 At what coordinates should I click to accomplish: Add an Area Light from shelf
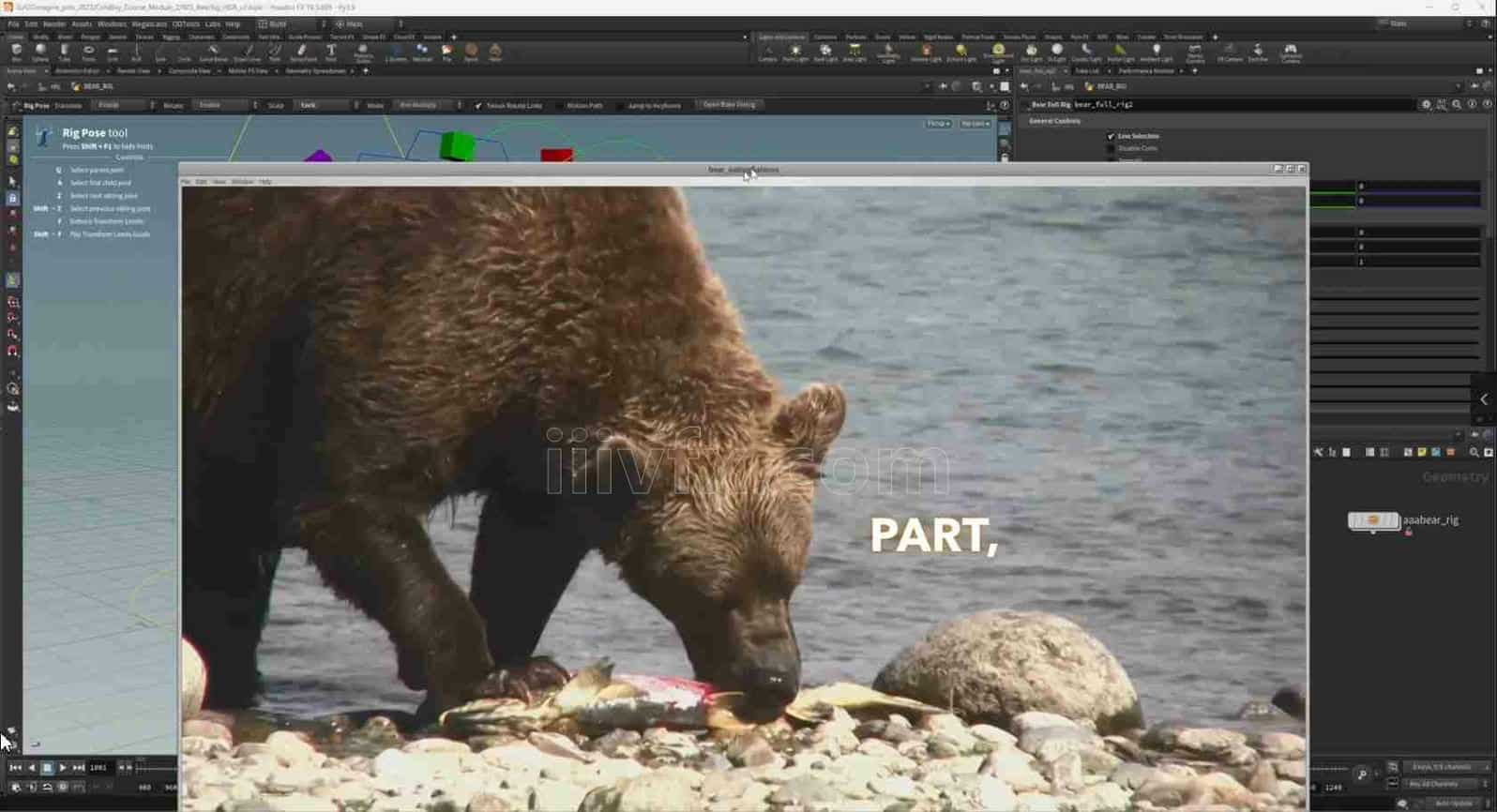pos(854,53)
